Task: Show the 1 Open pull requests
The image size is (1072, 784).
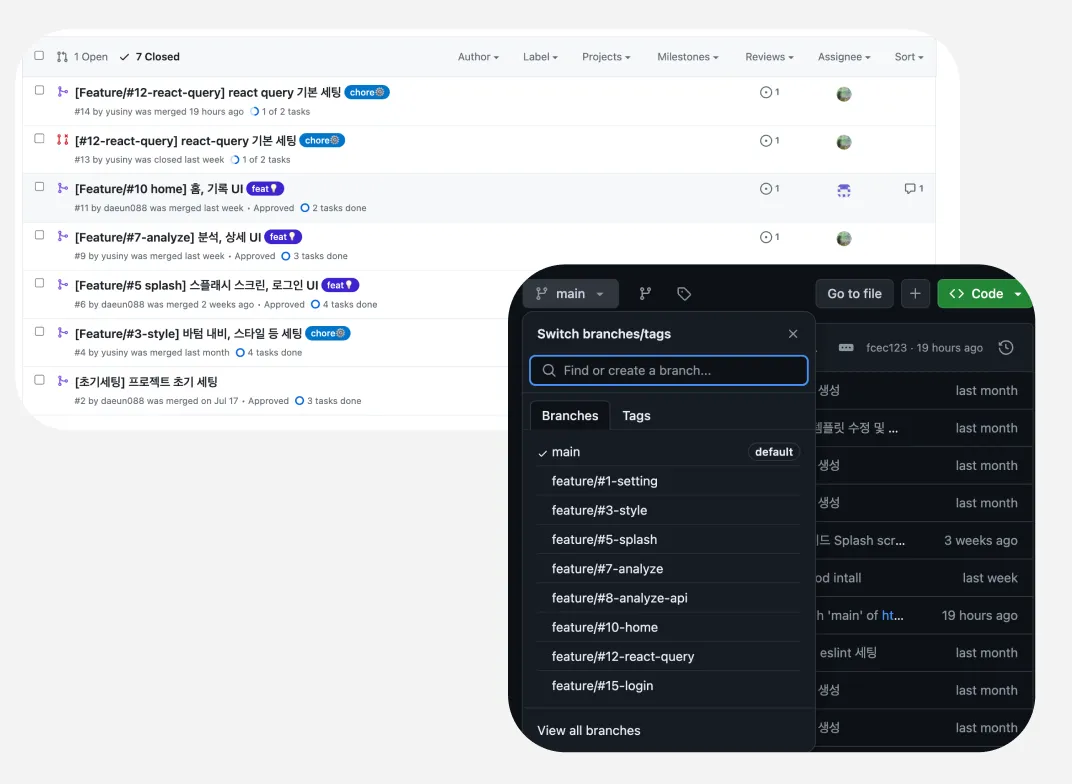Action: 82,57
